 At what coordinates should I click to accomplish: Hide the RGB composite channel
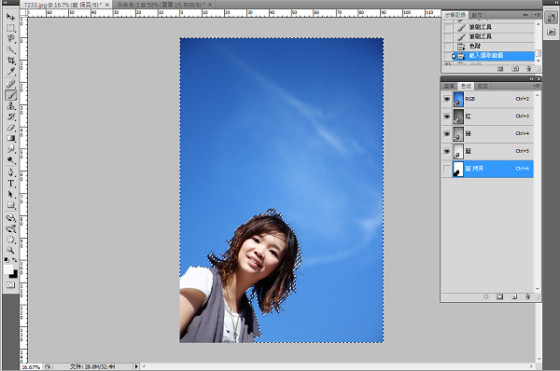tap(447, 99)
